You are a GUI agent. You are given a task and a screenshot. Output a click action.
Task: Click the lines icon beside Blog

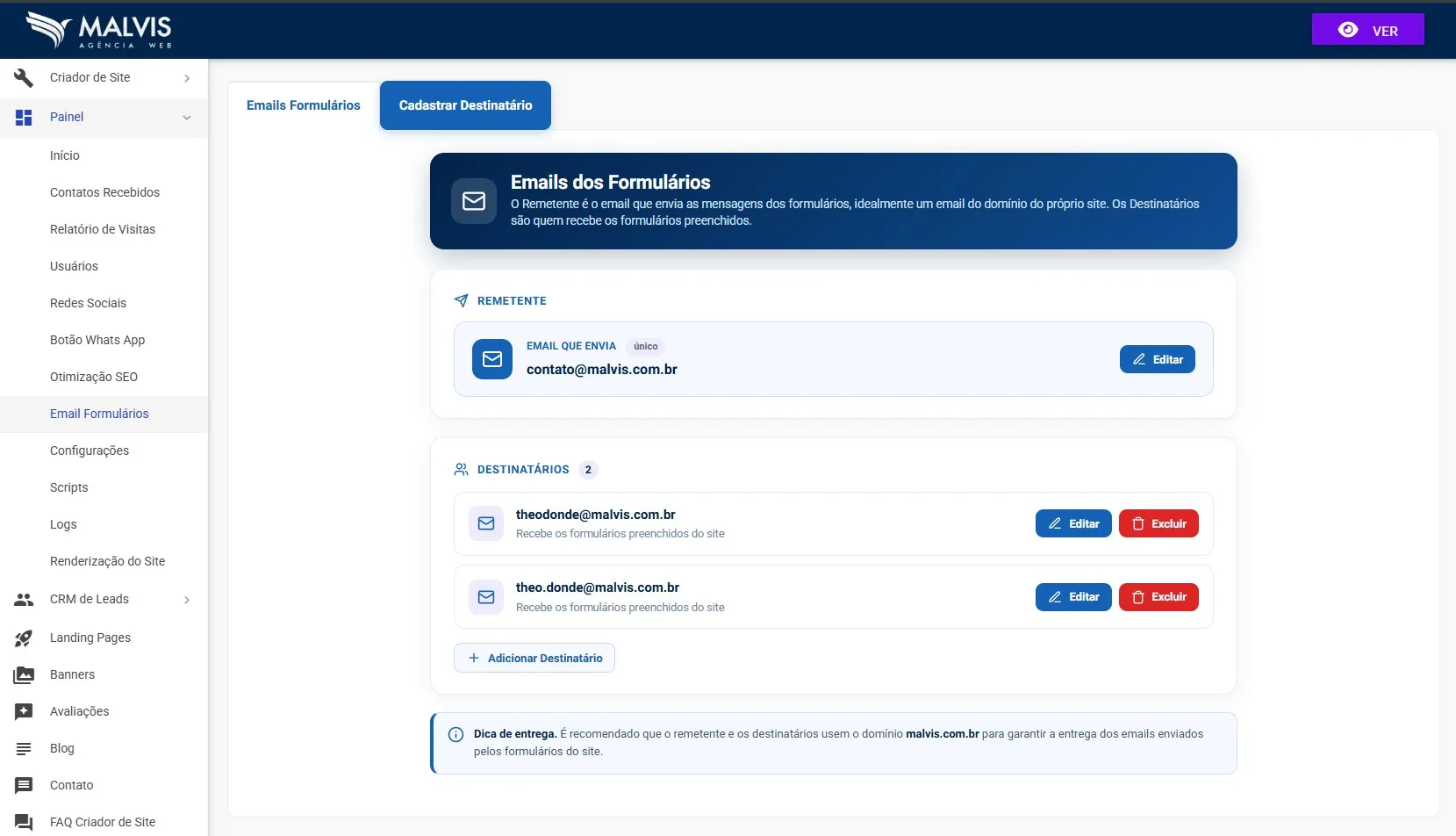(24, 748)
